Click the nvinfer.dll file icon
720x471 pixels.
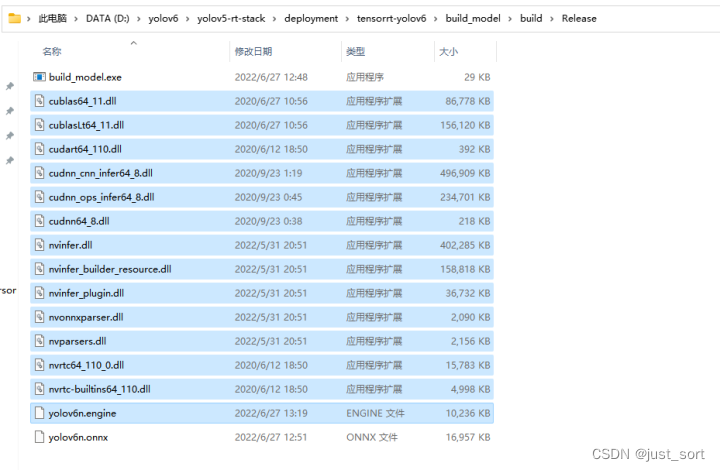tap(39, 245)
